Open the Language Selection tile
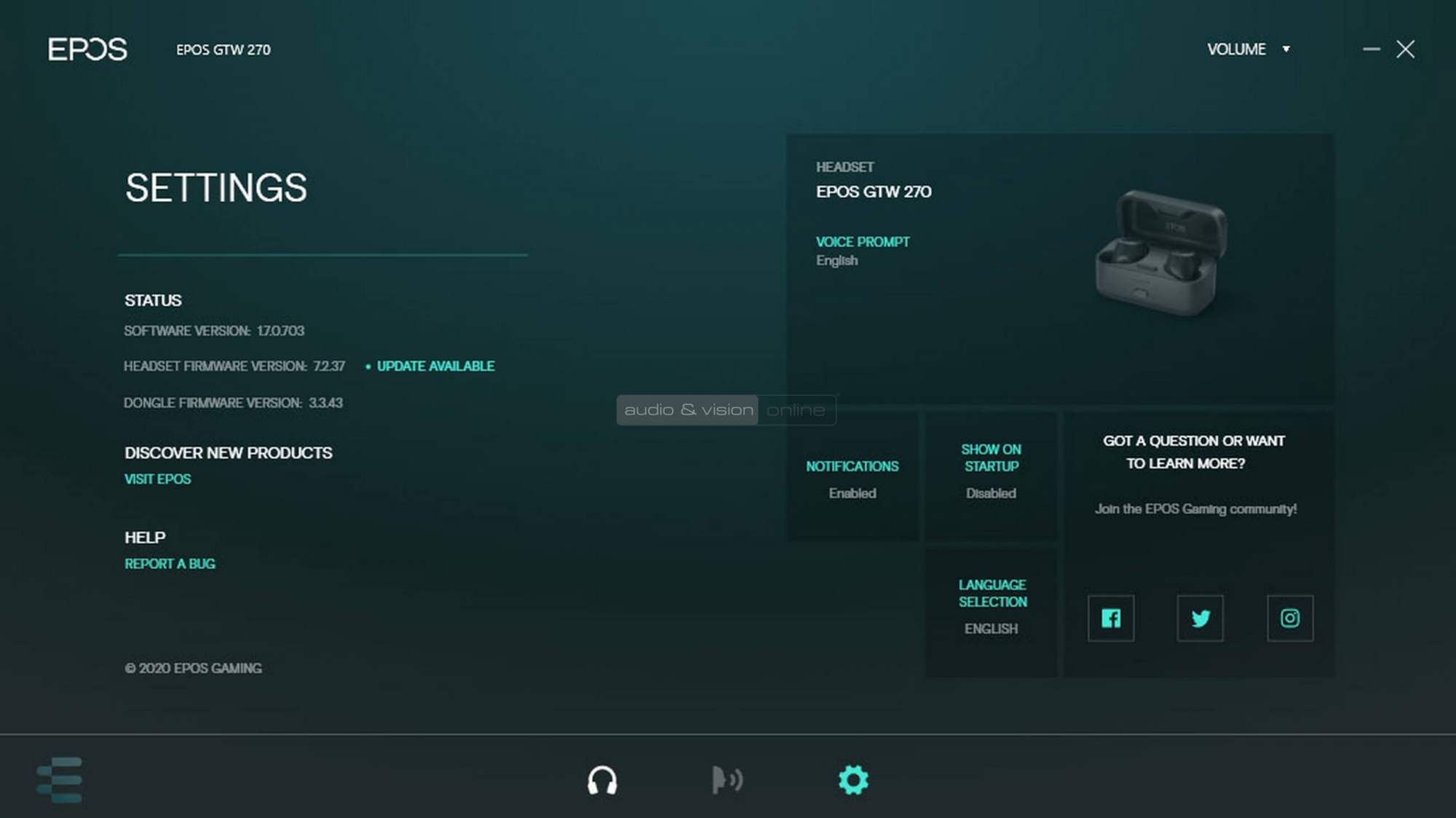The height and width of the screenshot is (818, 1456). 991,612
